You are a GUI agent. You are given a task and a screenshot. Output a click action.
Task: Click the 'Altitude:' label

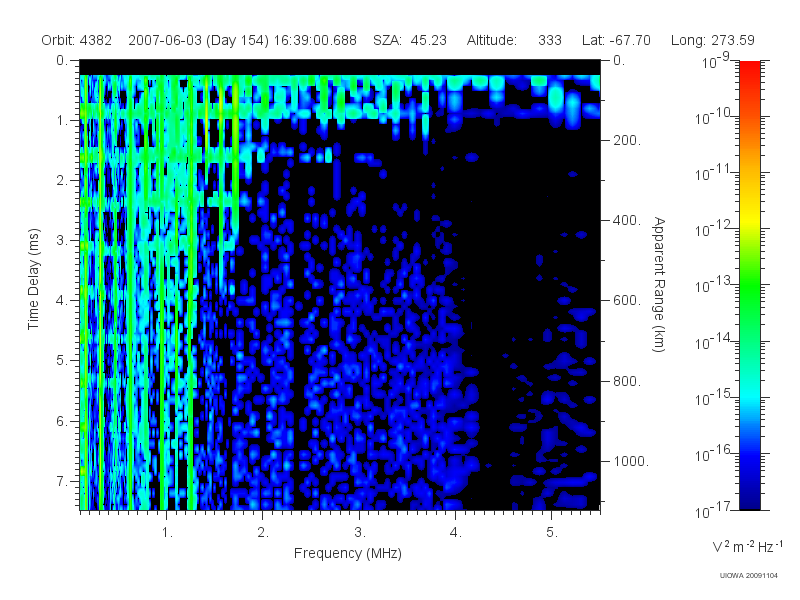pyautogui.click(x=492, y=40)
